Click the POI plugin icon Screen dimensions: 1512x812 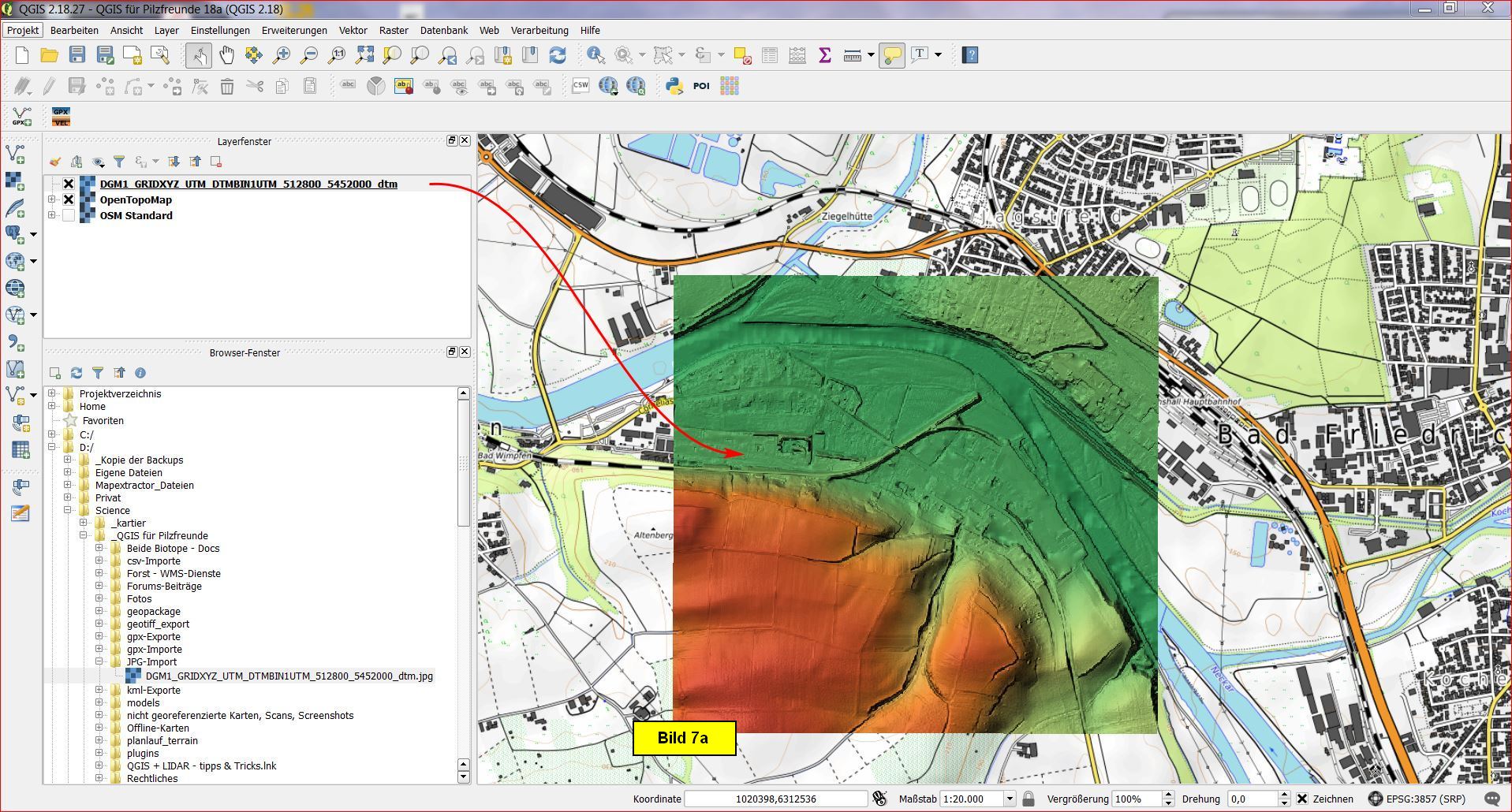coord(701,86)
